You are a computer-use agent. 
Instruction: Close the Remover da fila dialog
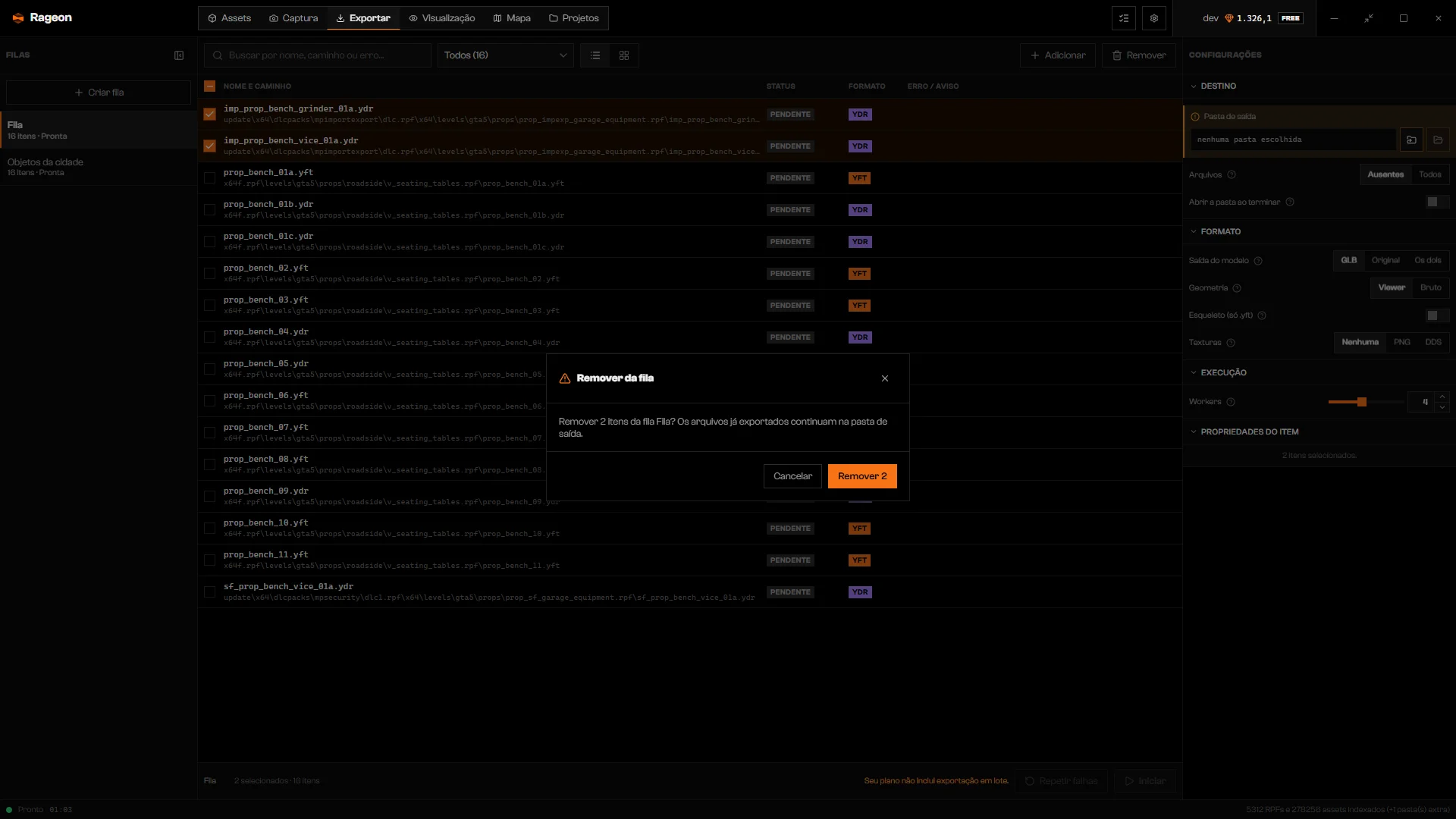click(x=885, y=378)
